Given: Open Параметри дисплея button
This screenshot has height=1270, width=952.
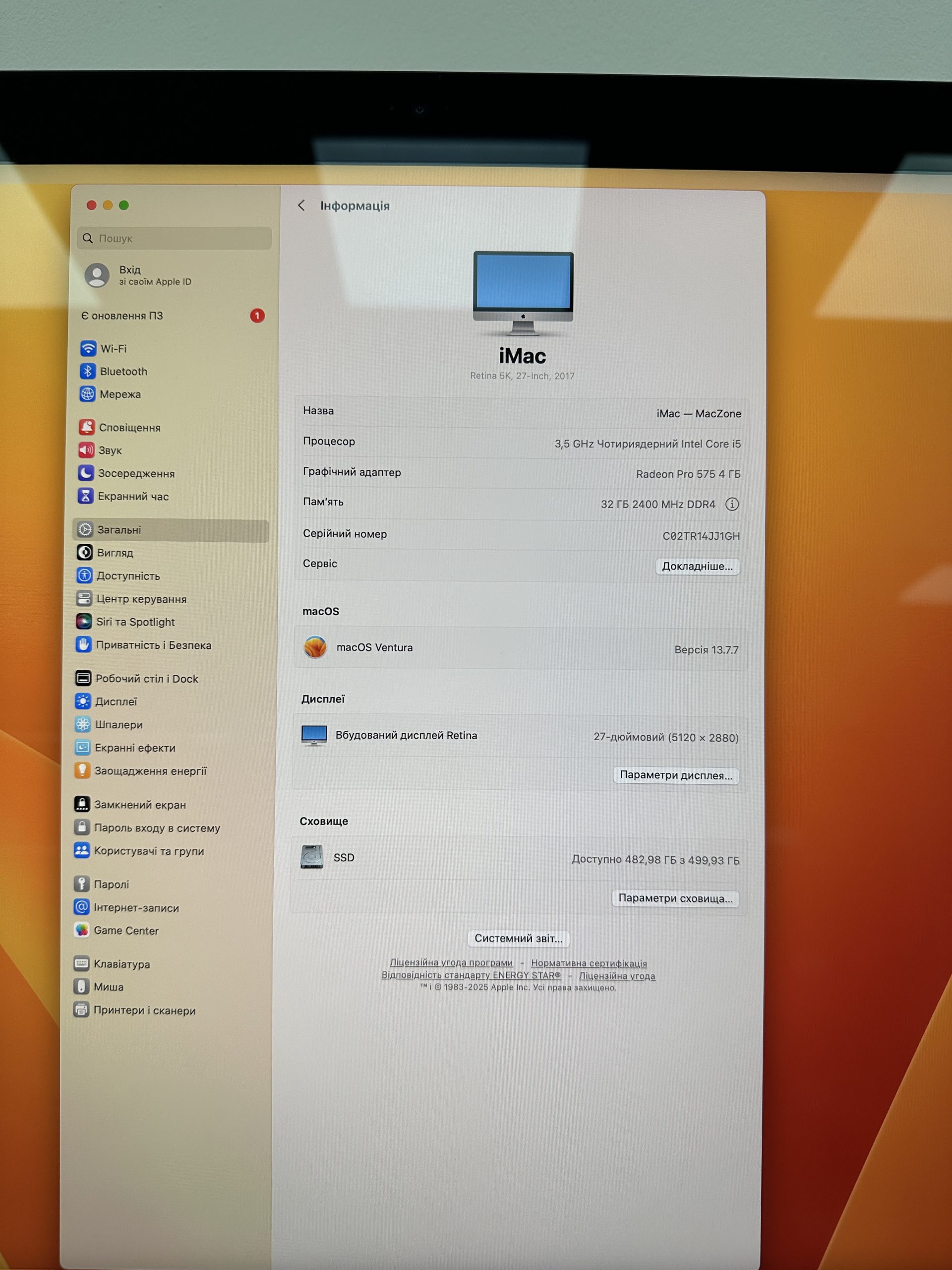Looking at the screenshot, I should click(x=676, y=775).
